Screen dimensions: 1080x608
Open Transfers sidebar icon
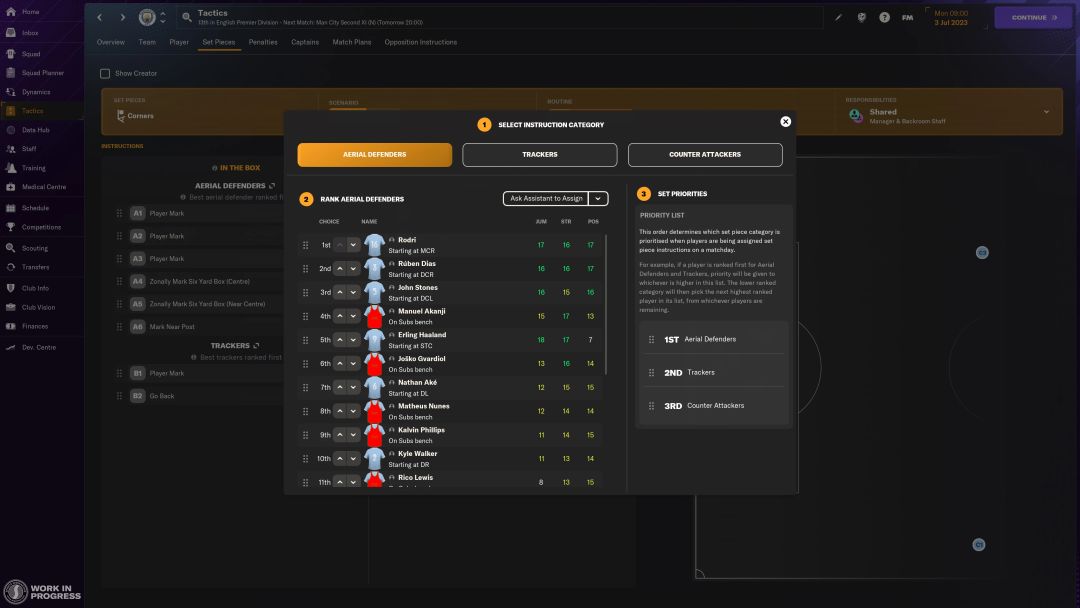(11, 266)
